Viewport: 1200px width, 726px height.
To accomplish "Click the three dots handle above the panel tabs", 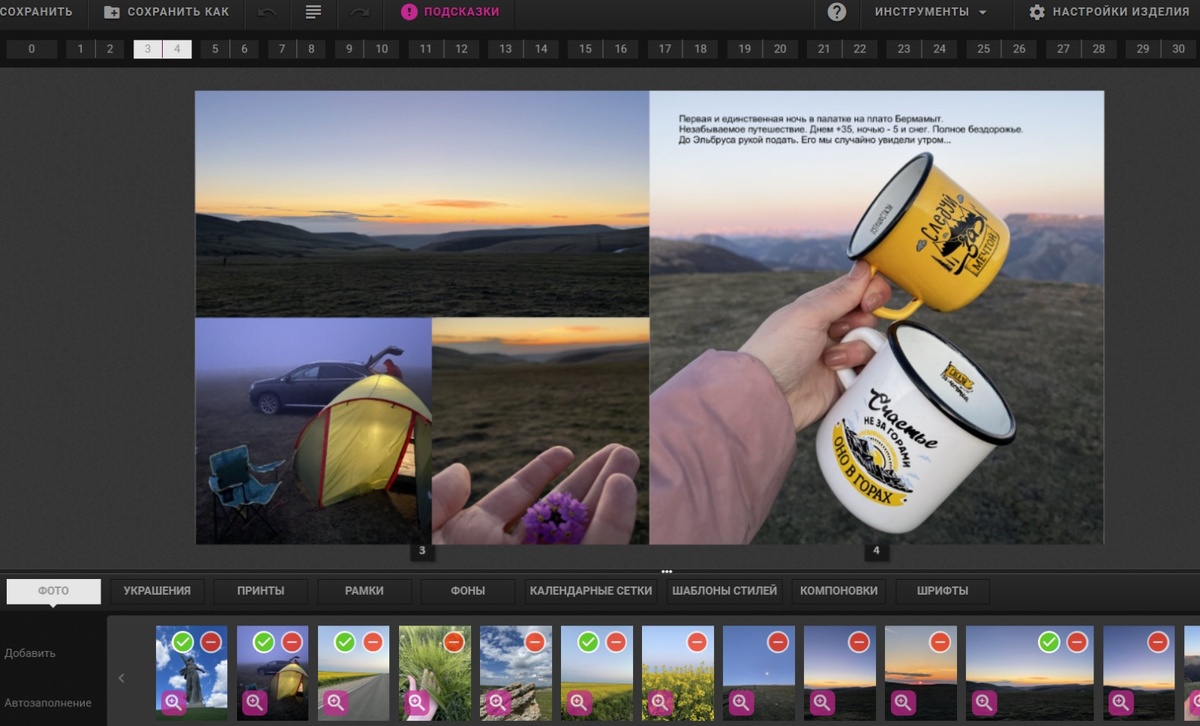I will coord(667,572).
